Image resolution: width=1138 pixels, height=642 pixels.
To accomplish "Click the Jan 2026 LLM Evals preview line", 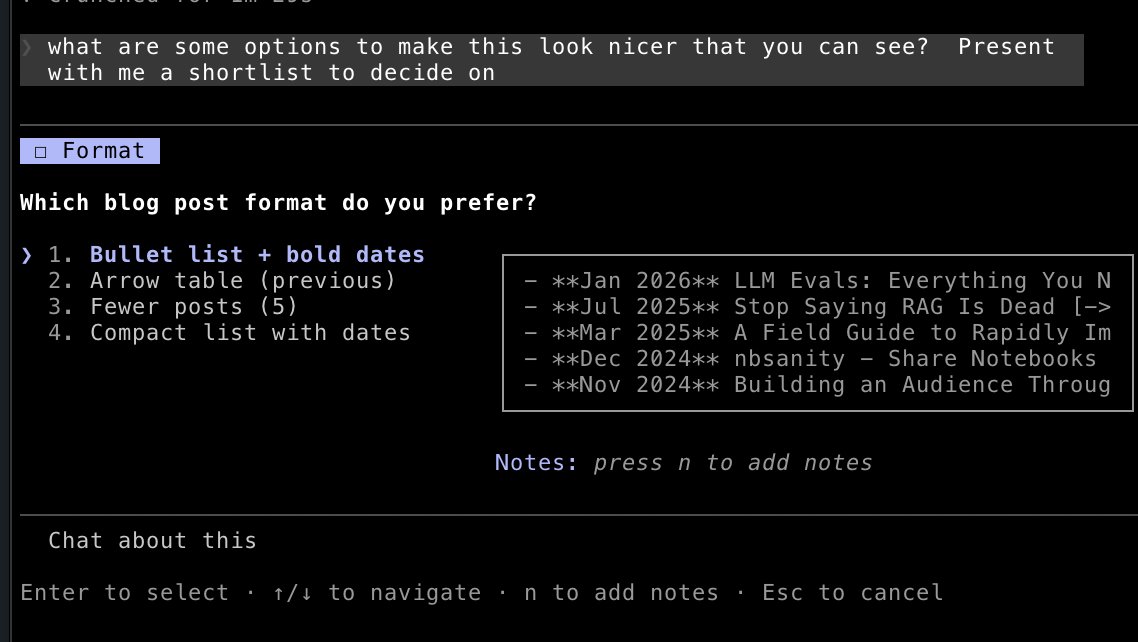I will coord(816,281).
